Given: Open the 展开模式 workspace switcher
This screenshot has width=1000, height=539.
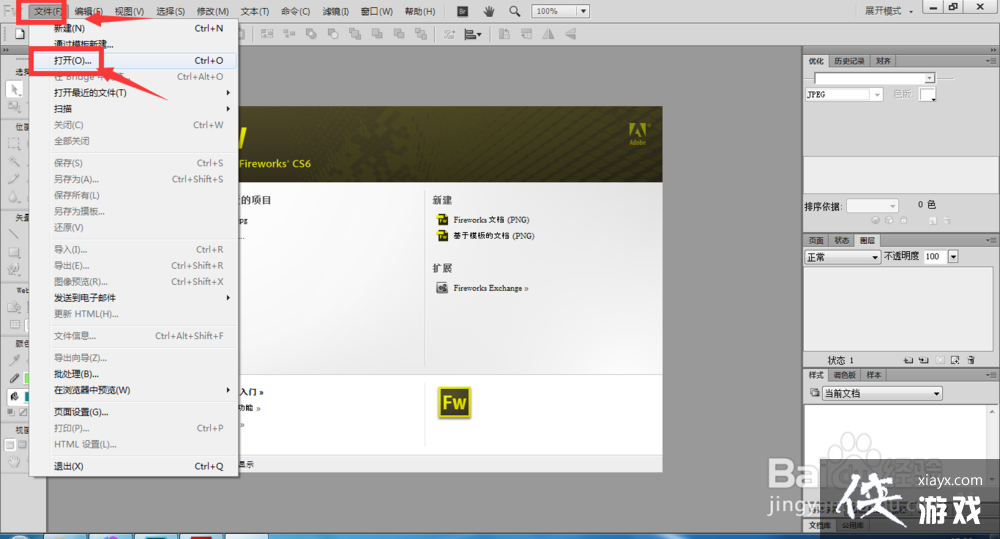Looking at the screenshot, I should click(887, 11).
